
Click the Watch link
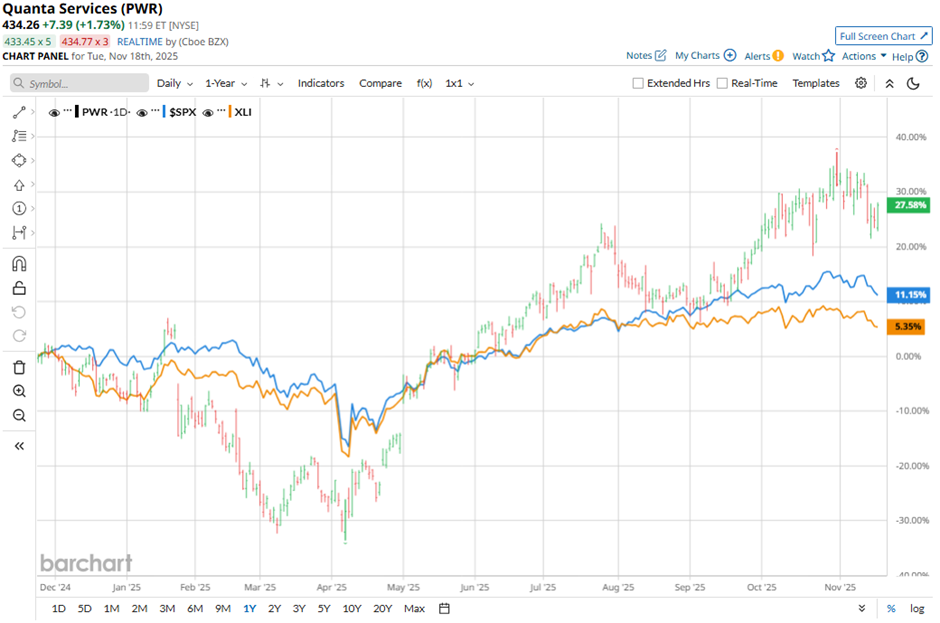806,56
